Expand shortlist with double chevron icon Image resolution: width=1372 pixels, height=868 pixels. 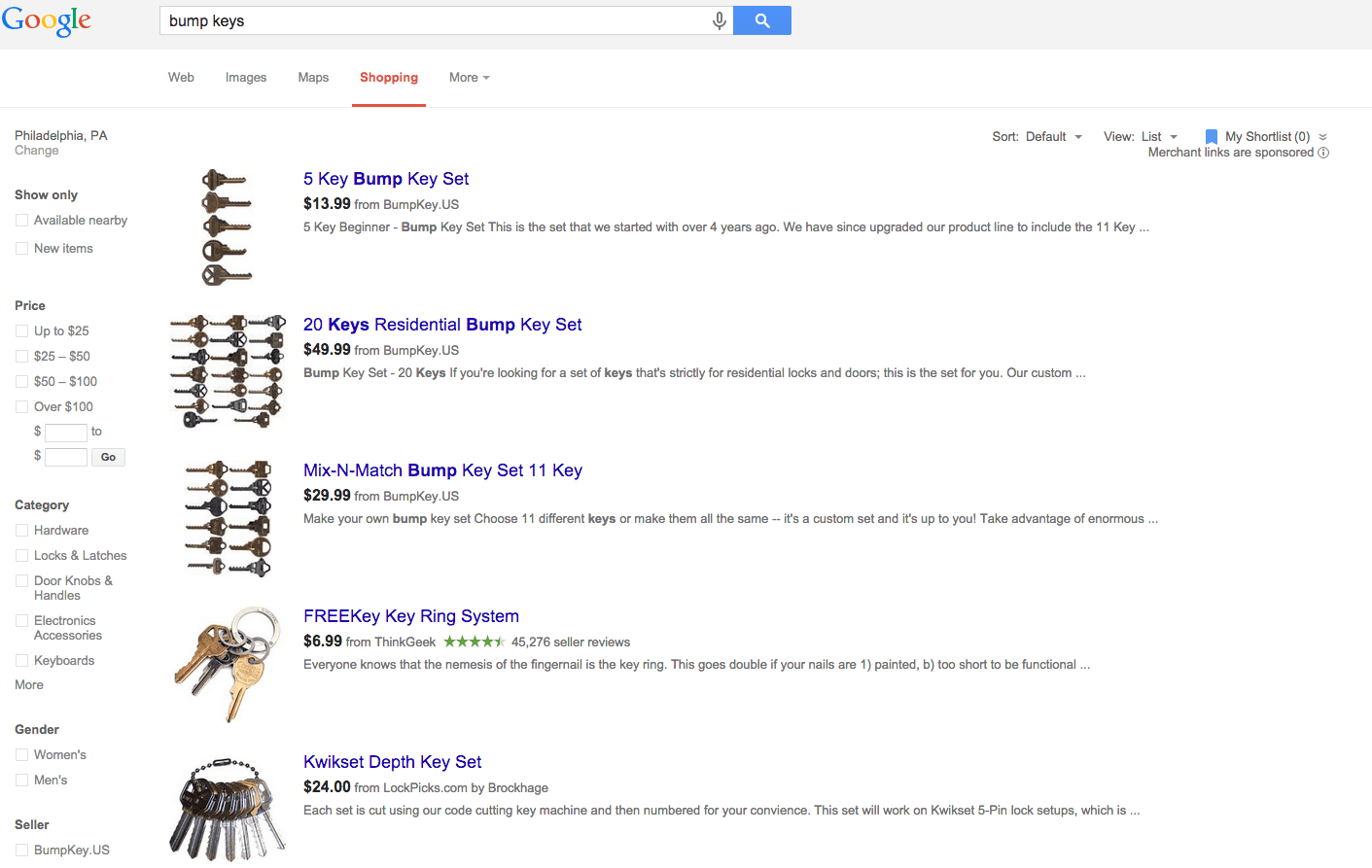1322,137
